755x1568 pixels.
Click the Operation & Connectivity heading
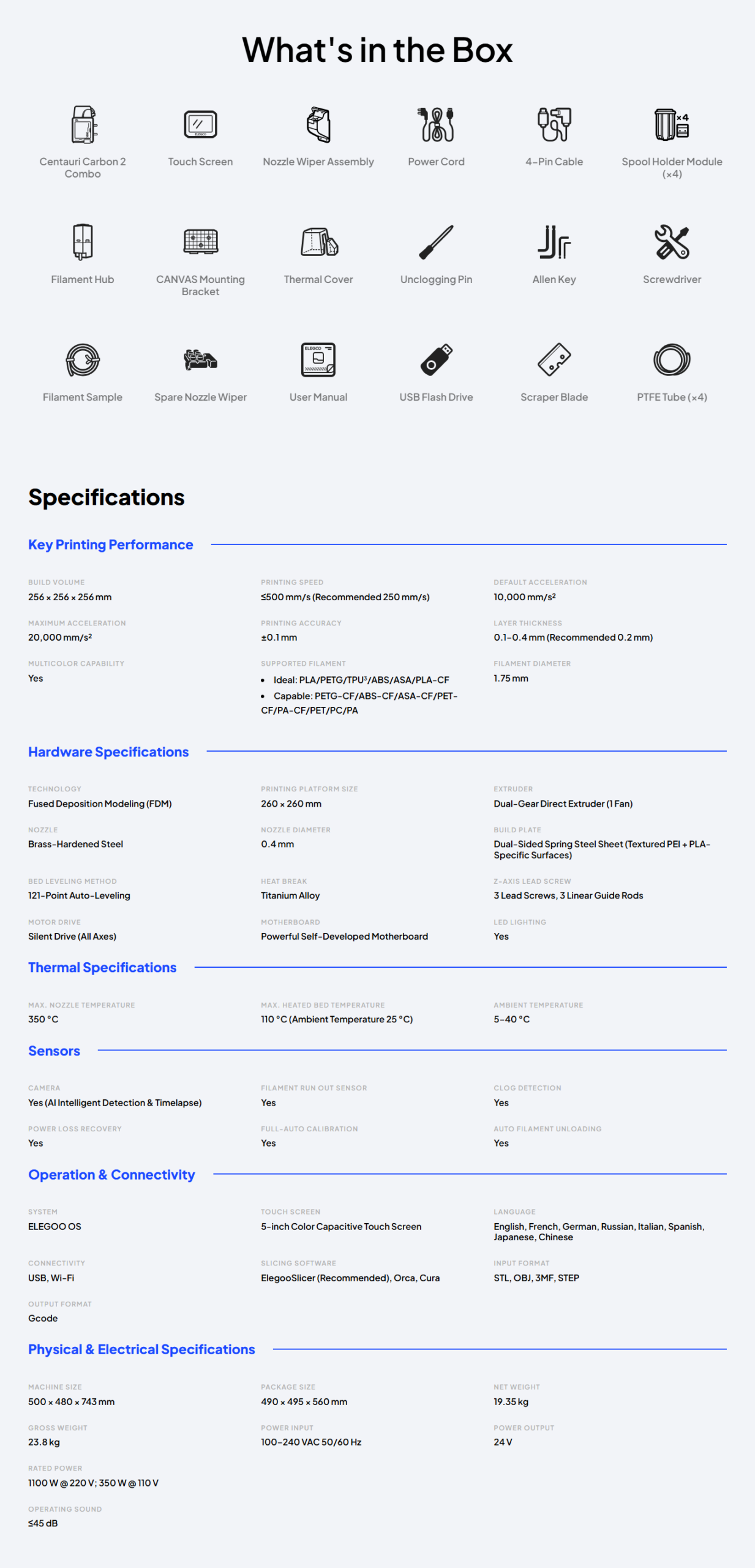(x=111, y=1174)
